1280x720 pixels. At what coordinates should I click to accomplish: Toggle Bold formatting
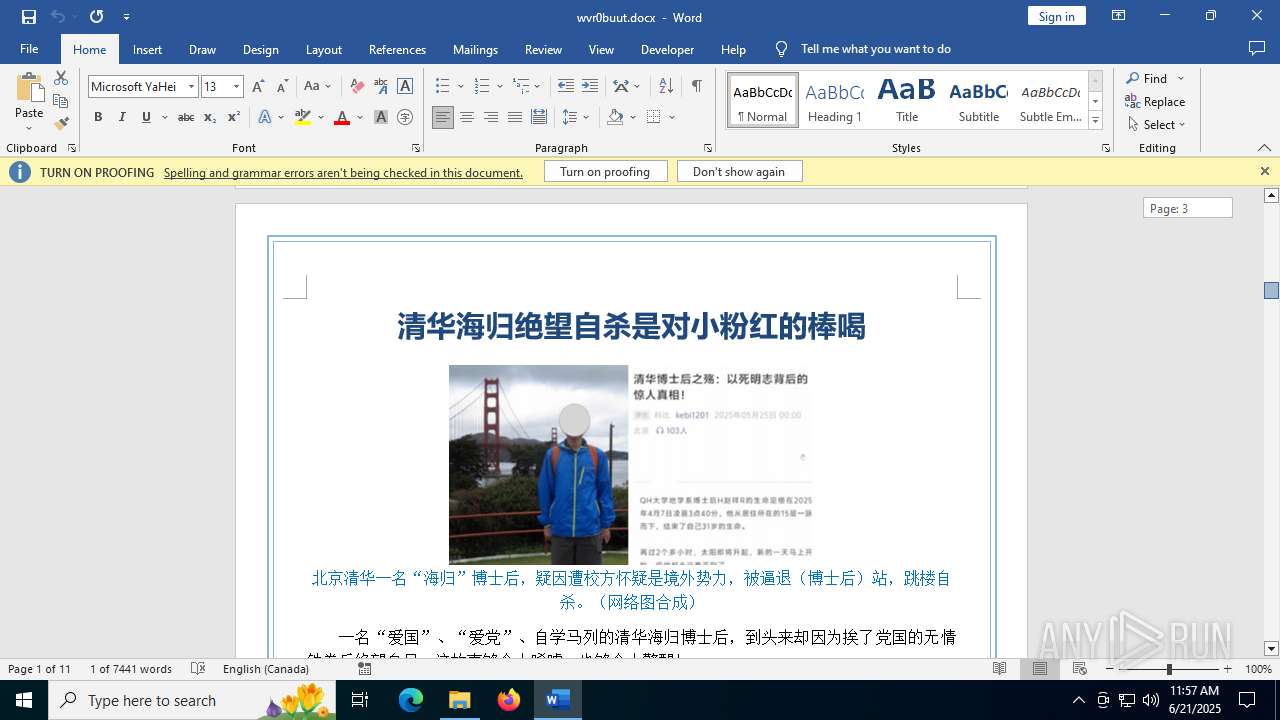pyautogui.click(x=98, y=117)
